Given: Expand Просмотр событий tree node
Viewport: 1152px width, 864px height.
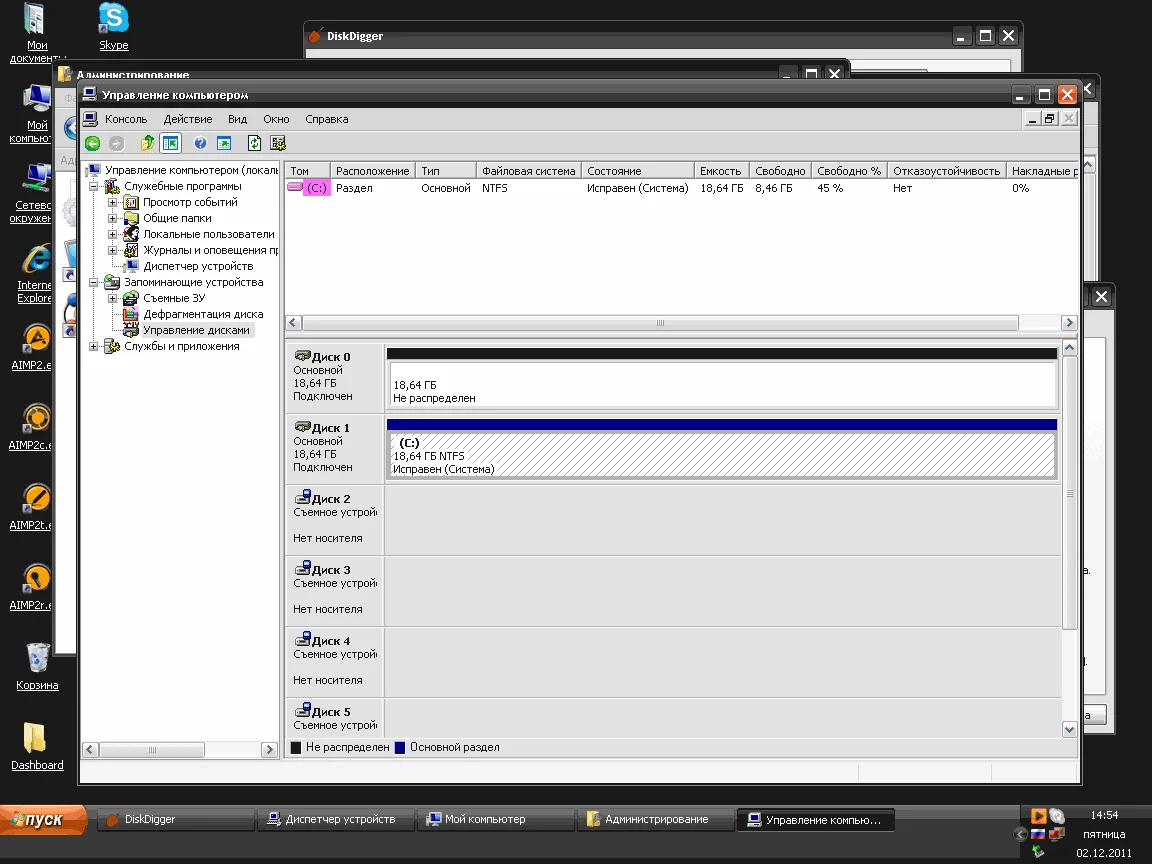Looking at the screenshot, I should coord(112,202).
